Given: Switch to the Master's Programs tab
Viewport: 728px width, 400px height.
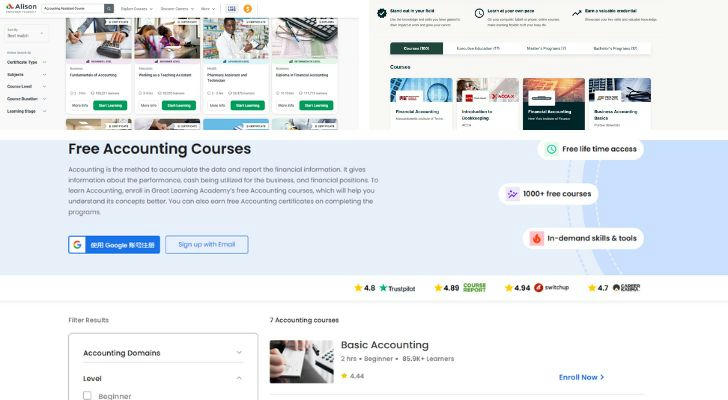Looking at the screenshot, I should click(x=546, y=48).
